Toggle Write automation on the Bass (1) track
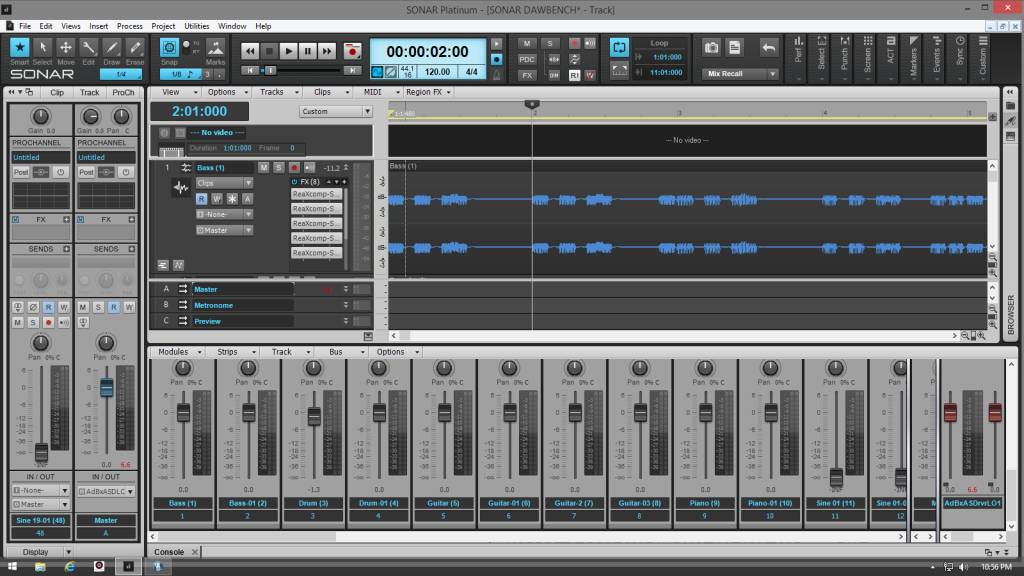Screen dimensions: 1024x576 (217, 199)
